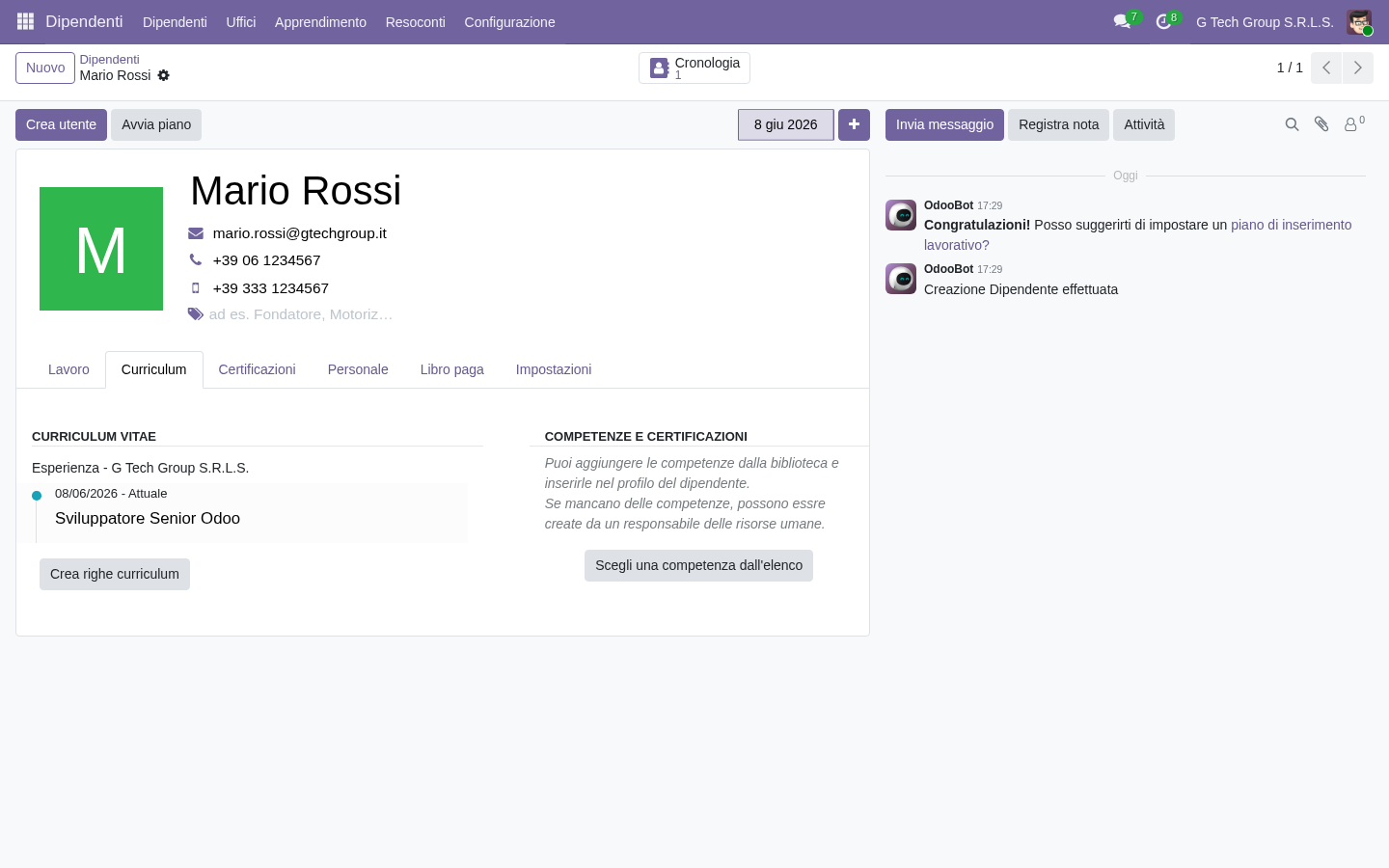Open the Cronologia smart button

point(694,68)
